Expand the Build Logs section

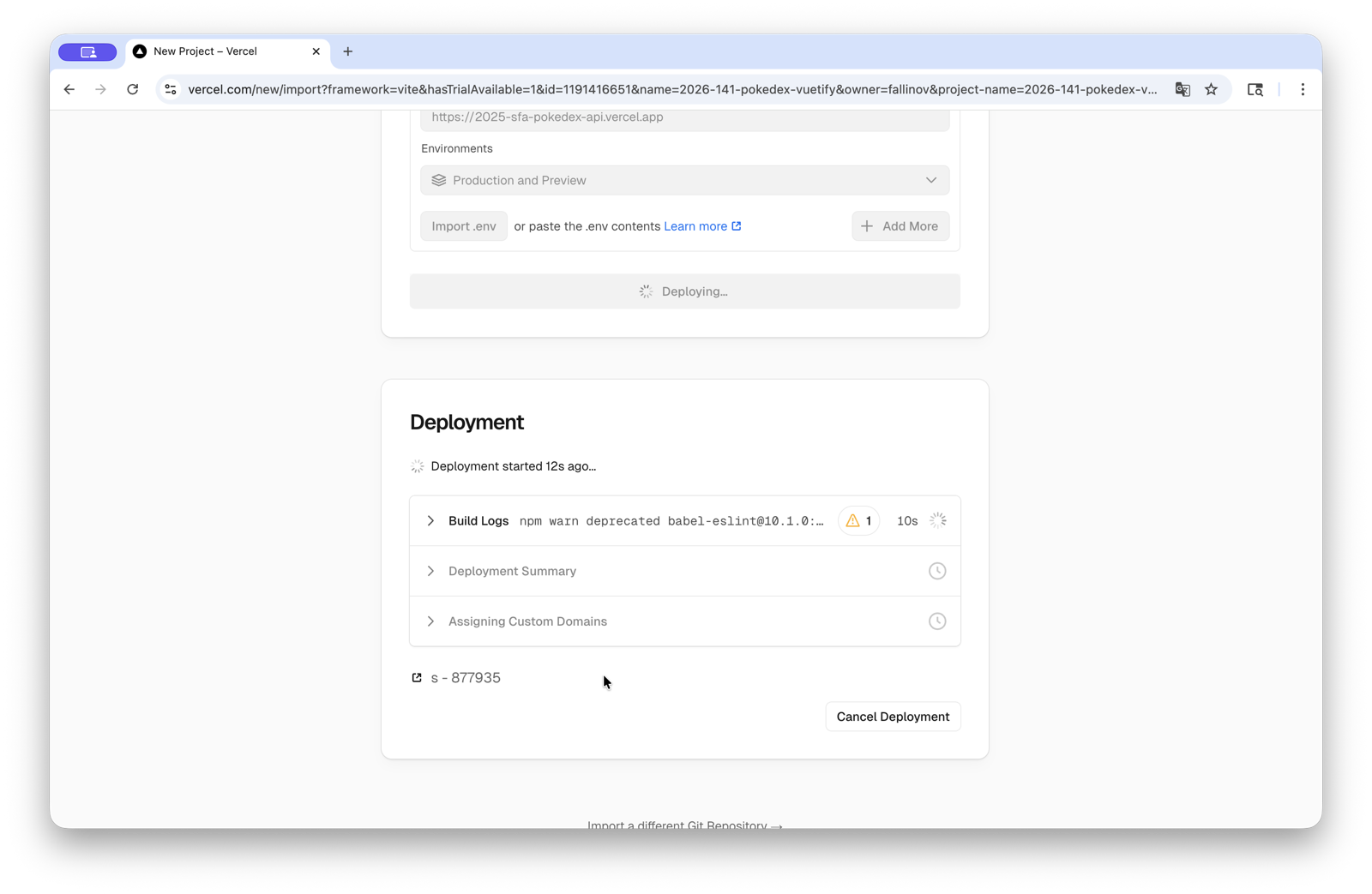pyautogui.click(x=430, y=520)
